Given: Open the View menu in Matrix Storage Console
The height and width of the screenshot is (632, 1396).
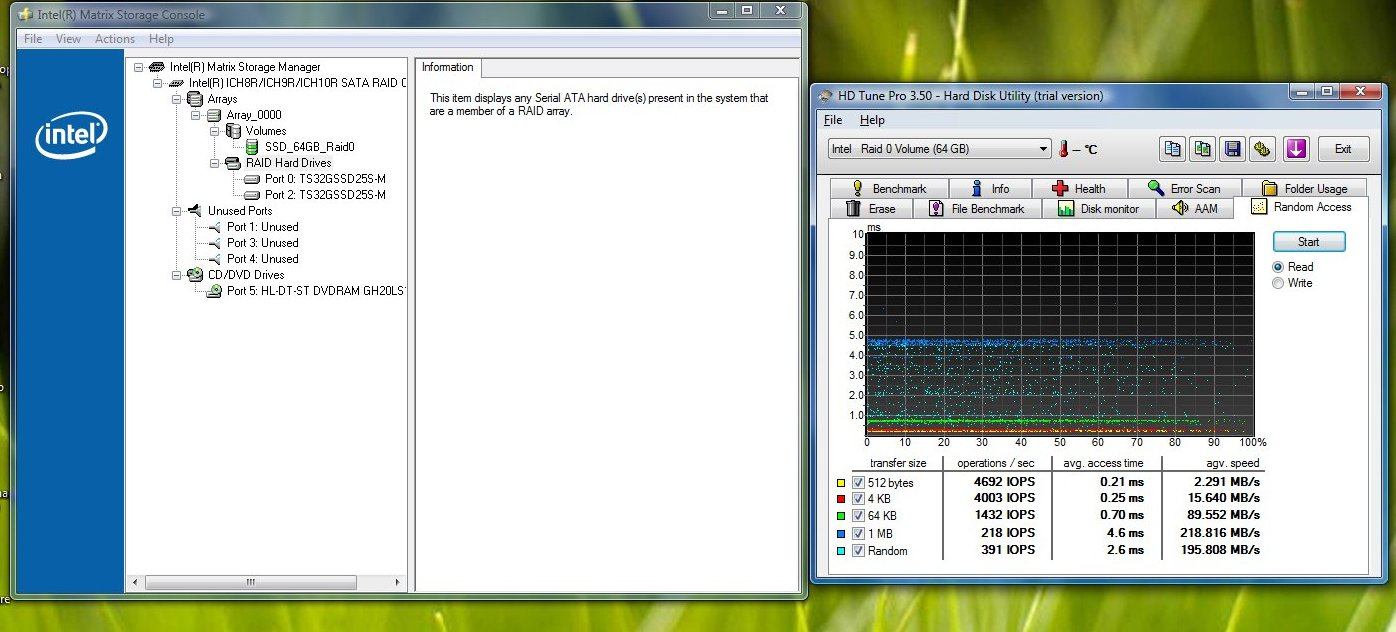Looking at the screenshot, I should pyautogui.click(x=68, y=39).
